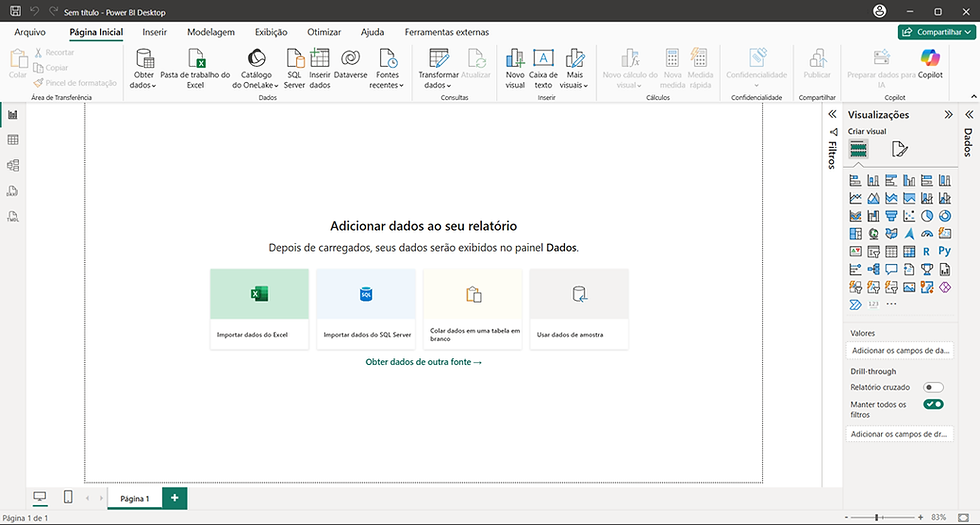Click Obter dados de outra fonte link
This screenshot has width=980, height=525.
click(424, 362)
